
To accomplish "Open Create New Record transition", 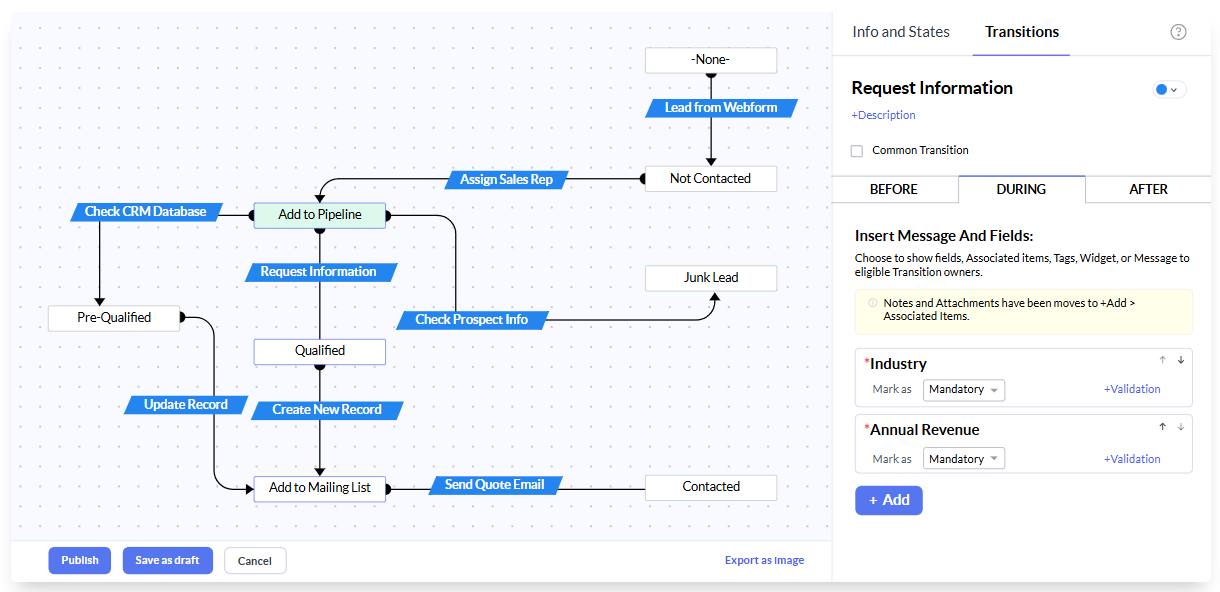I will pyautogui.click(x=327, y=410).
